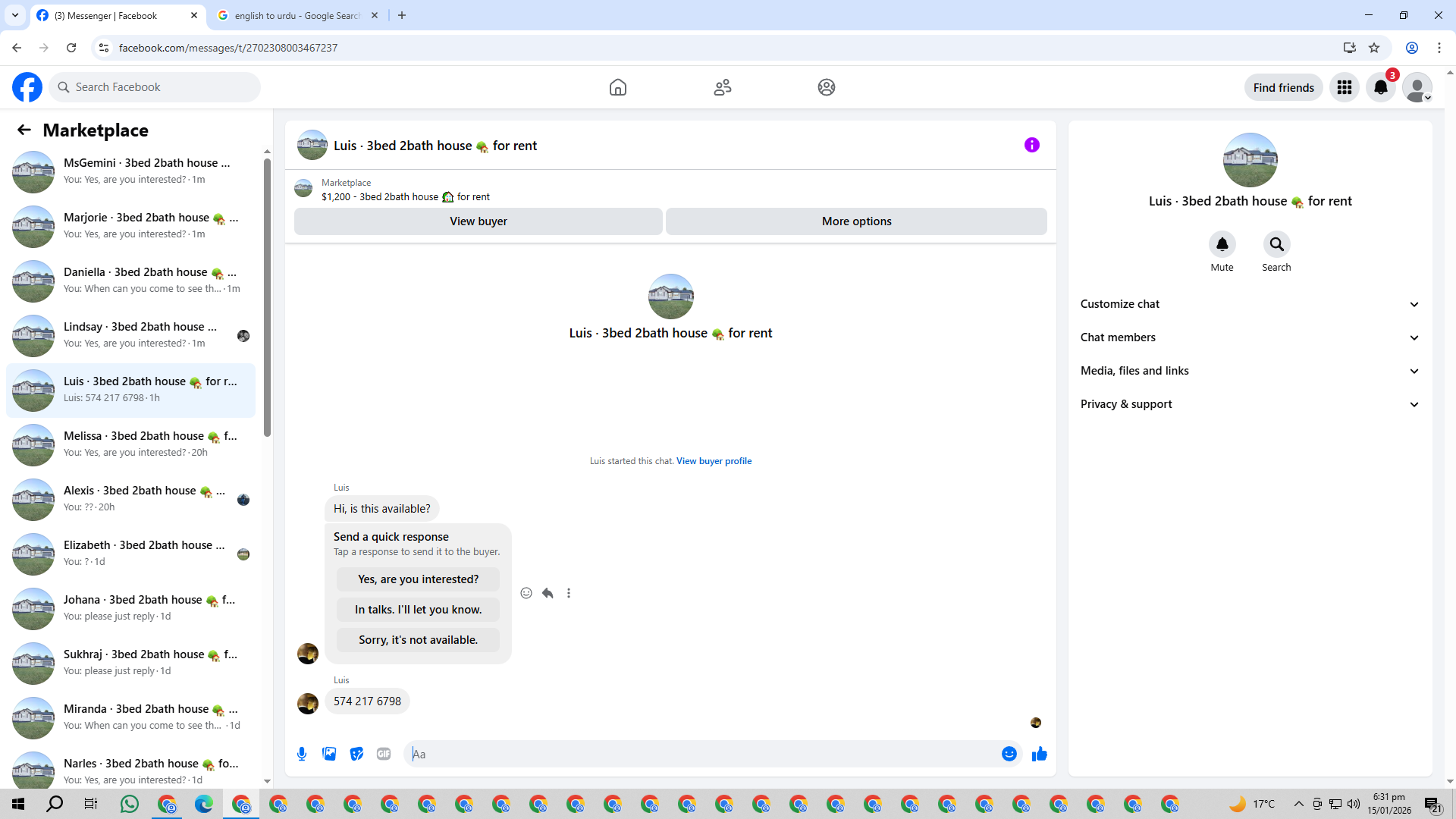Open the Facebook Home tab

click(x=617, y=87)
